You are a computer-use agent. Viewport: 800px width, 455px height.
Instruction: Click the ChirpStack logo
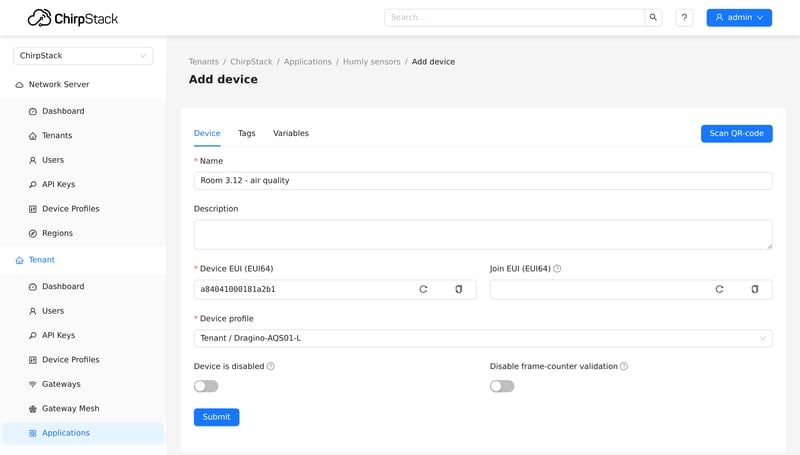tap(72, 18)
